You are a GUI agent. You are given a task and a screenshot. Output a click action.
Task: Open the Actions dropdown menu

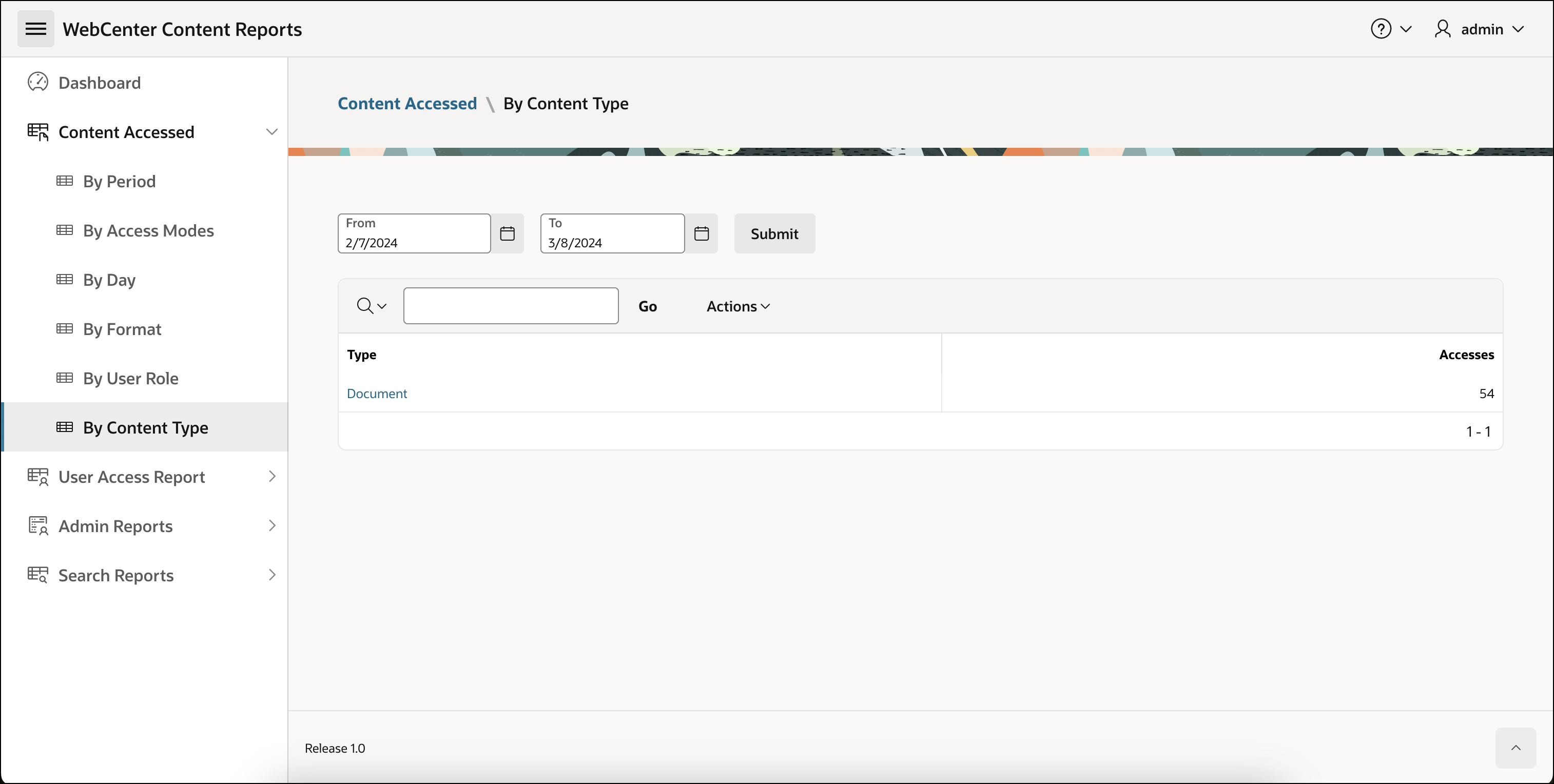(x=739, y=306)
